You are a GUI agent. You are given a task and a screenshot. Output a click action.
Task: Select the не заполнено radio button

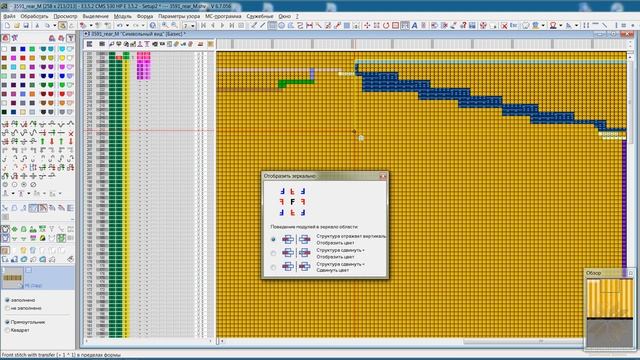(x=7, y=308)
